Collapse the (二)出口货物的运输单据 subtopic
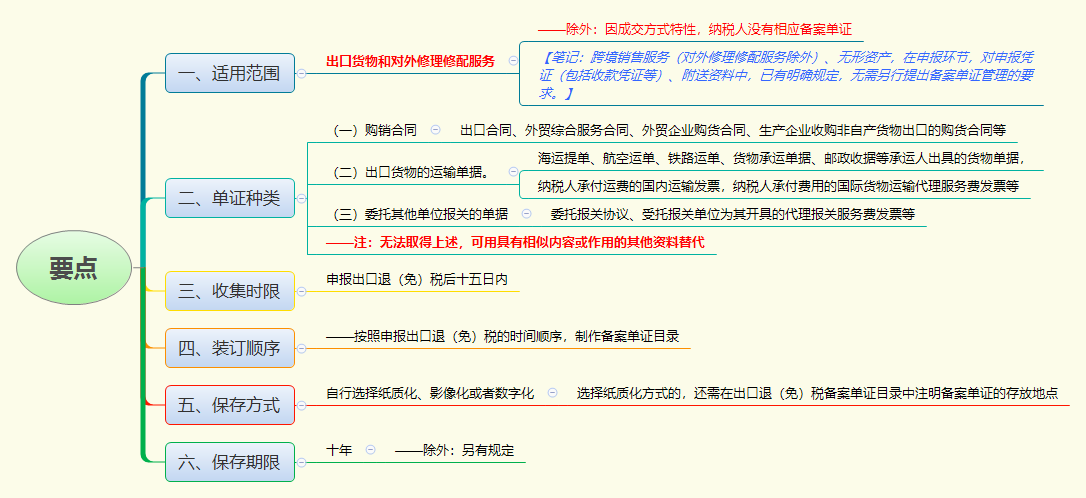The image size is (1086, 498). pyautogui.click(x=513, y=171)
